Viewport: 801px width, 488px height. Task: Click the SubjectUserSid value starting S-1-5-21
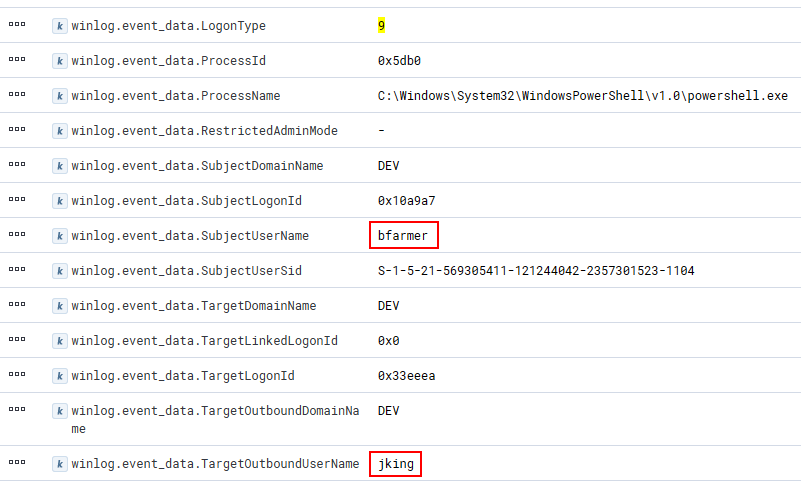[x=535, y=271]
